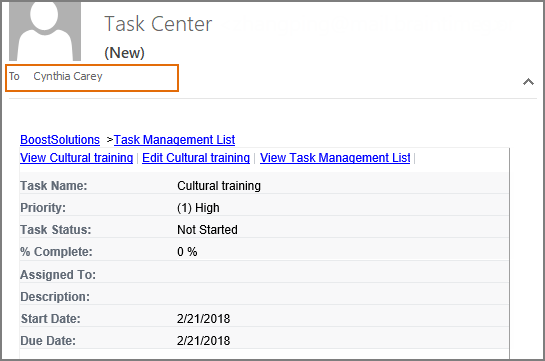Open the BoostSolutions site link
This screenshot has width=545, height=361.
[x=60, y=140]
